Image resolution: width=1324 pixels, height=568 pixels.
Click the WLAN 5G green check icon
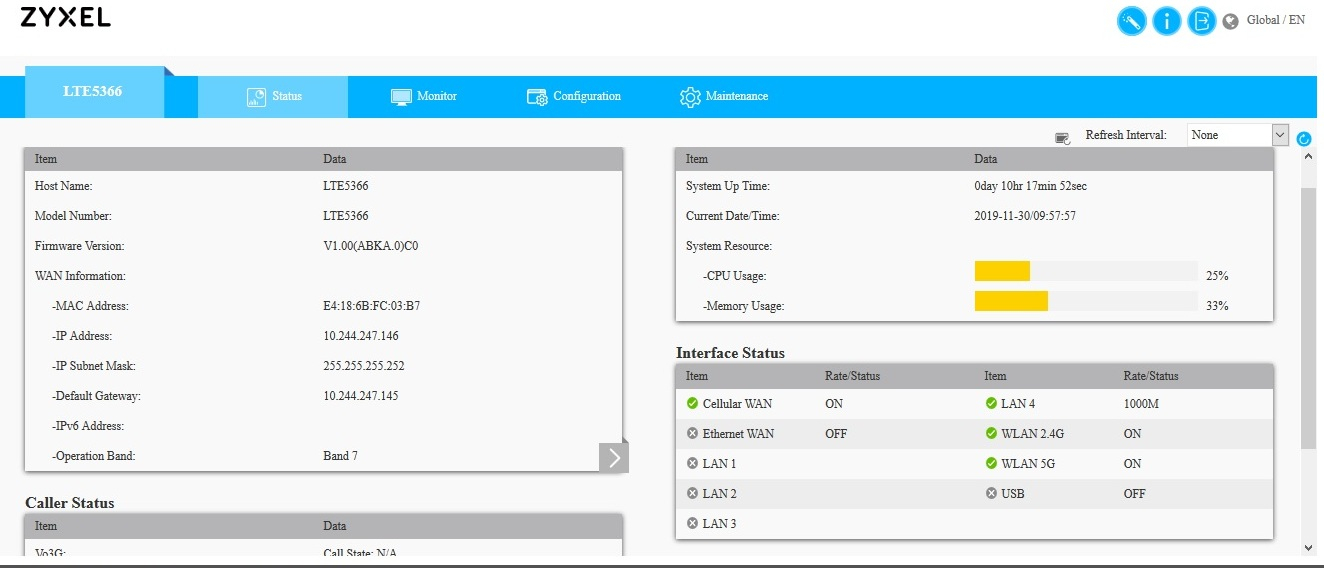point(991,464)
